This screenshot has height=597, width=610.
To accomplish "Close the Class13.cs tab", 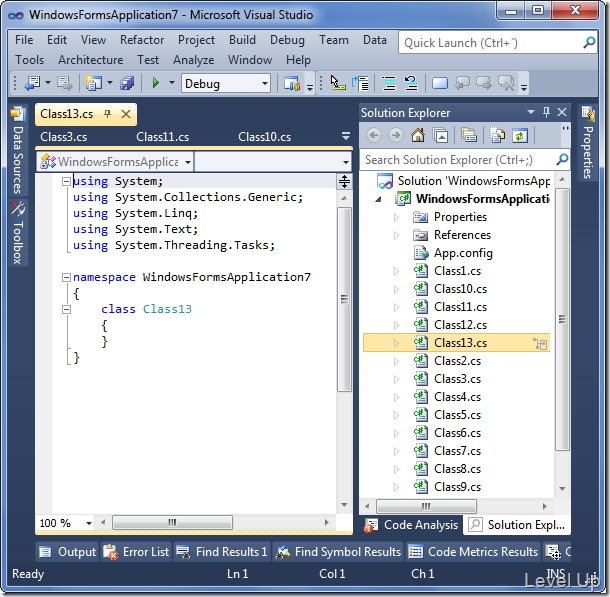I will tap(126, 114).
